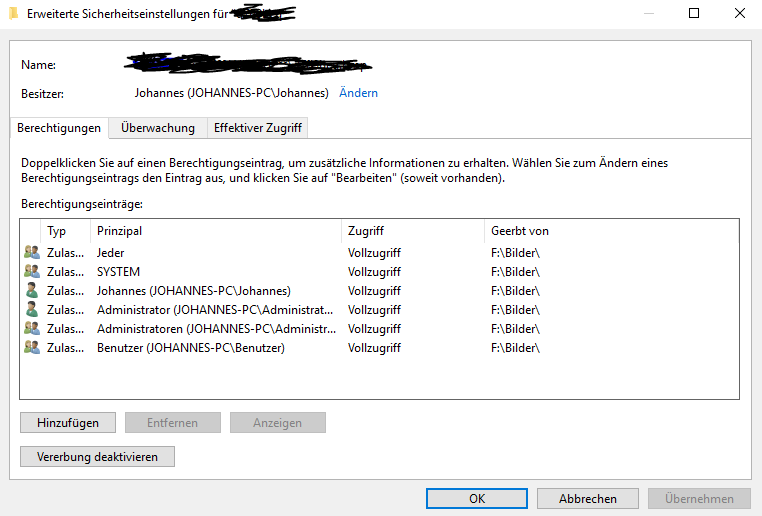Confirm with the OK button
The image size is (762, 516).
point(477,499)
